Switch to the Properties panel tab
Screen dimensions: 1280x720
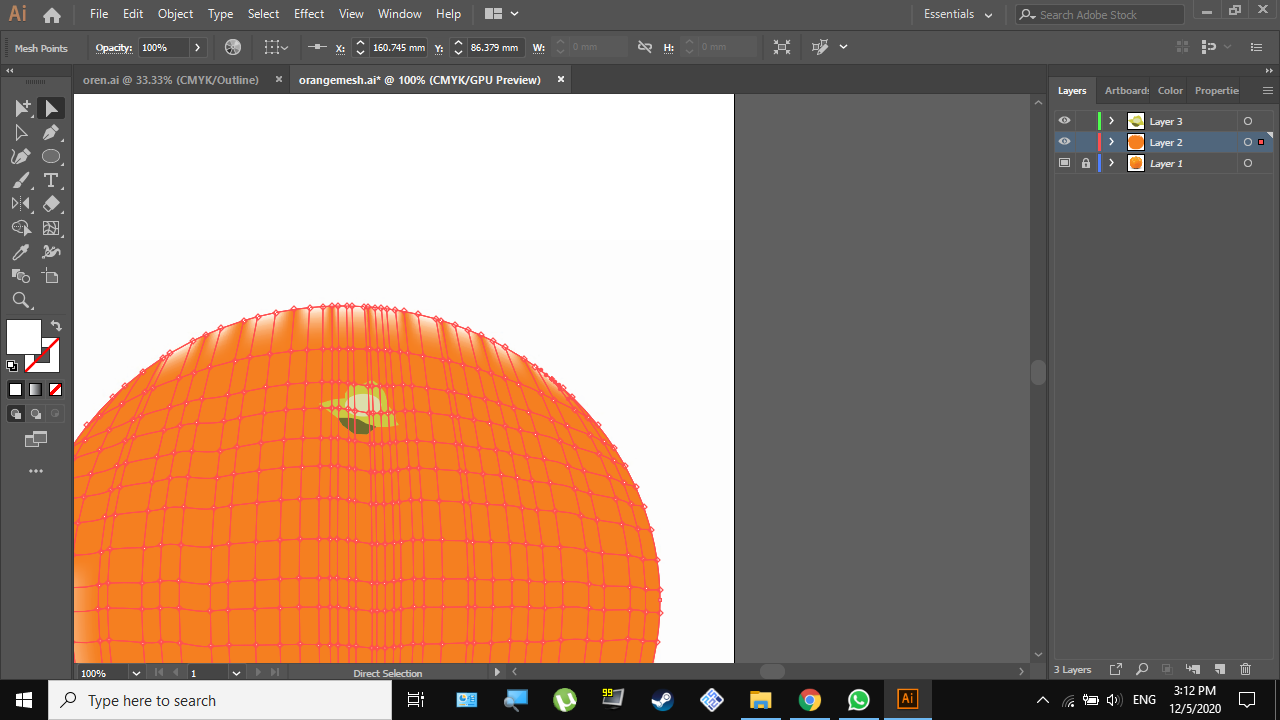[1217, 90]
